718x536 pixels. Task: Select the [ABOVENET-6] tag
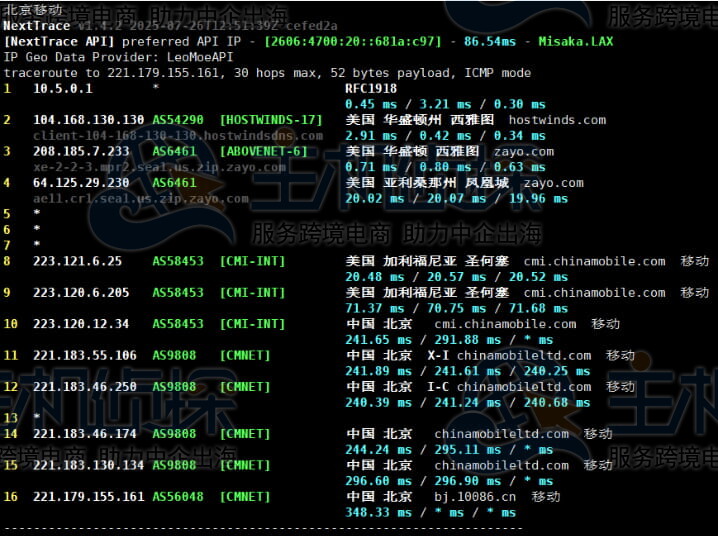click(264, 152)
